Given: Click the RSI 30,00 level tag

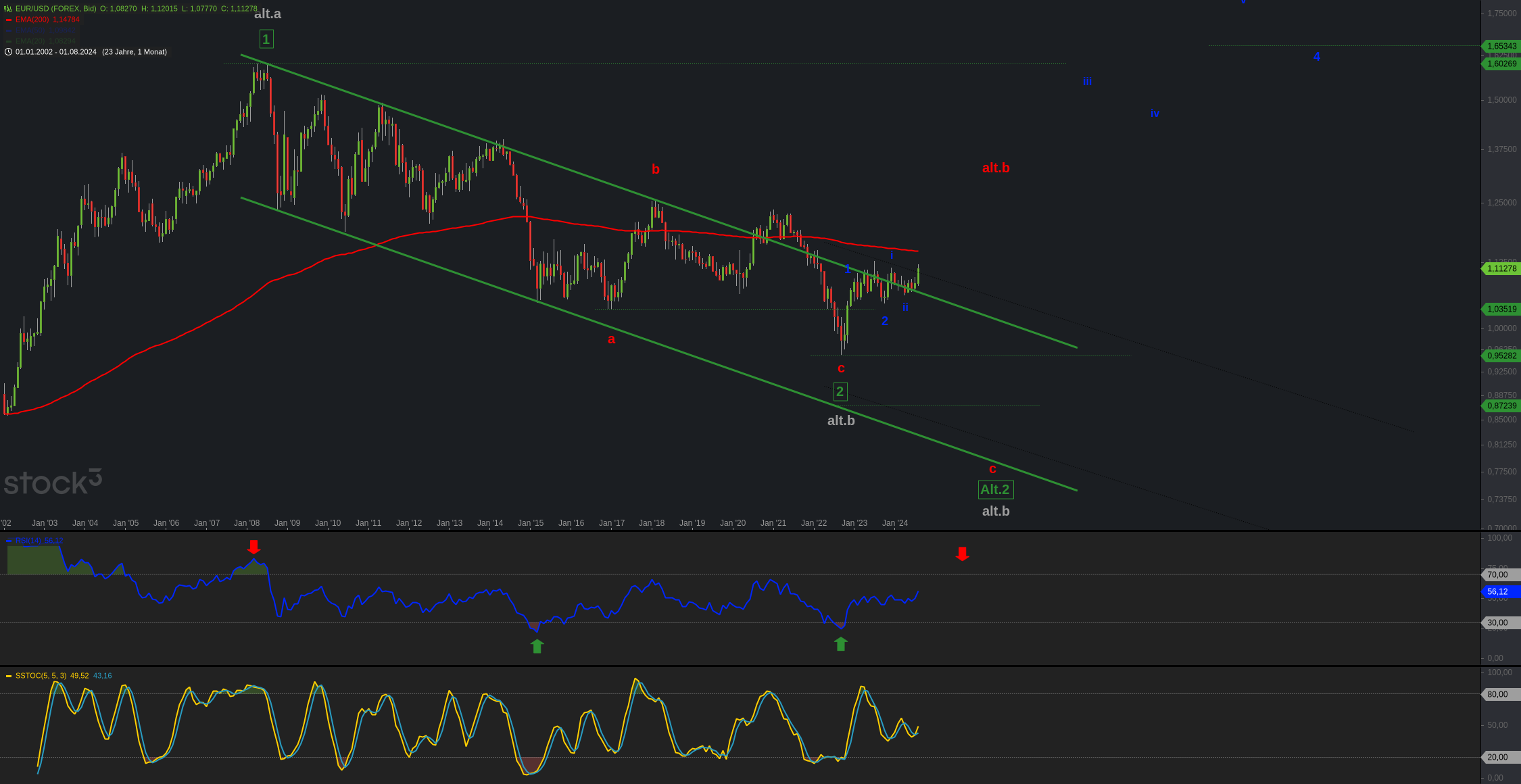Looking at the screenshot, I should [x=1501, y=622].
